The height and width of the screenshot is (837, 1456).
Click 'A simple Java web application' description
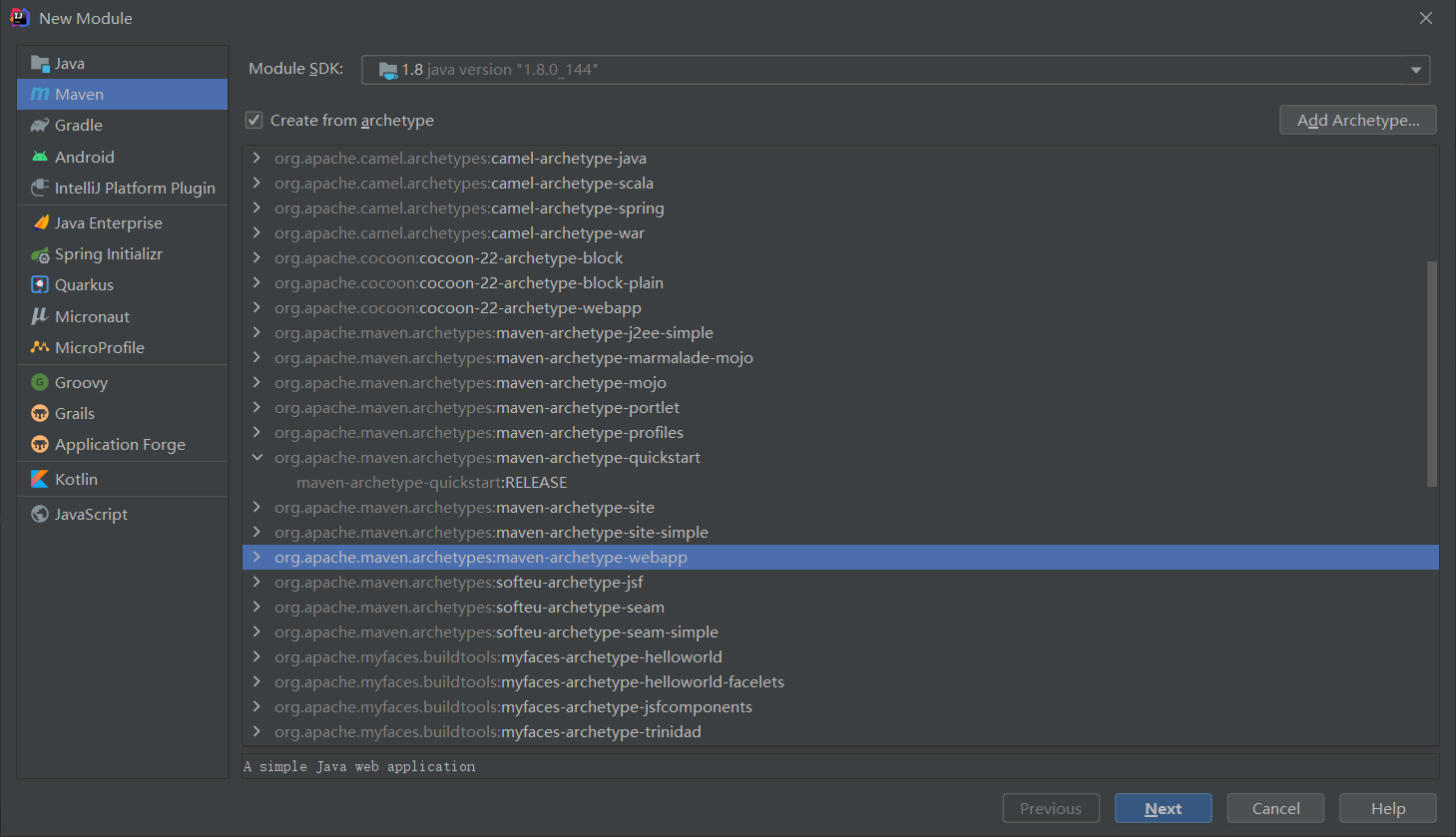(359, 766)
